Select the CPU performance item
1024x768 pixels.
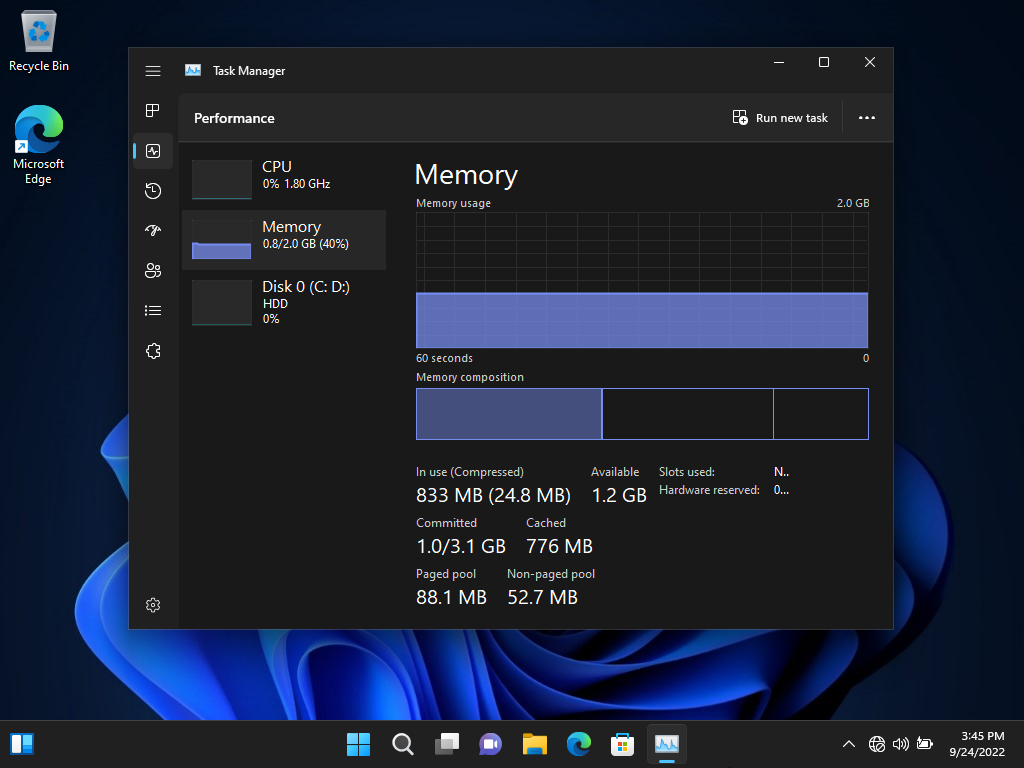(x=284, y=178)
